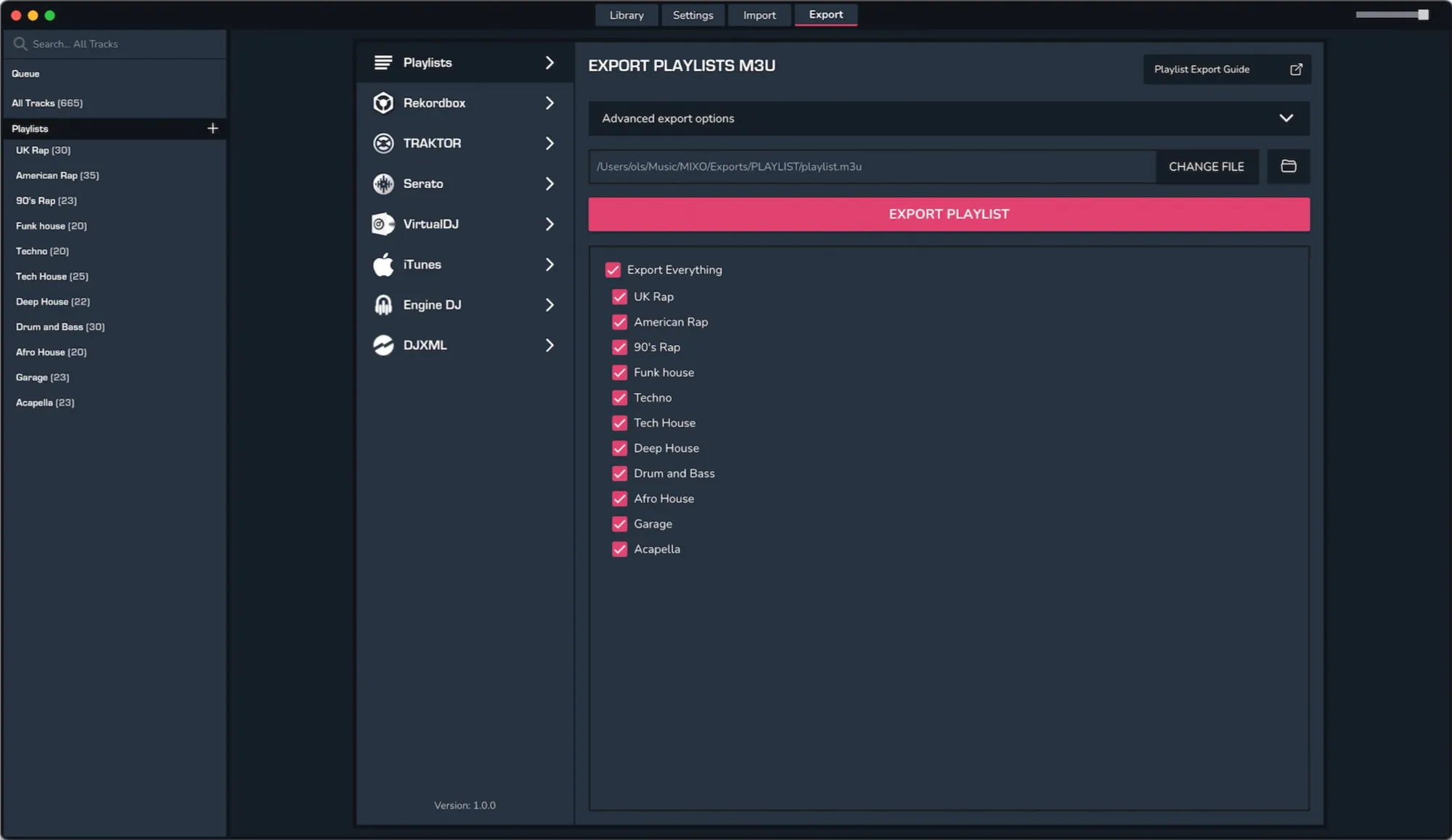
Task: Disable the Techno playlist export checkbox
Action: pyautogui.click(x=619, y=398)
